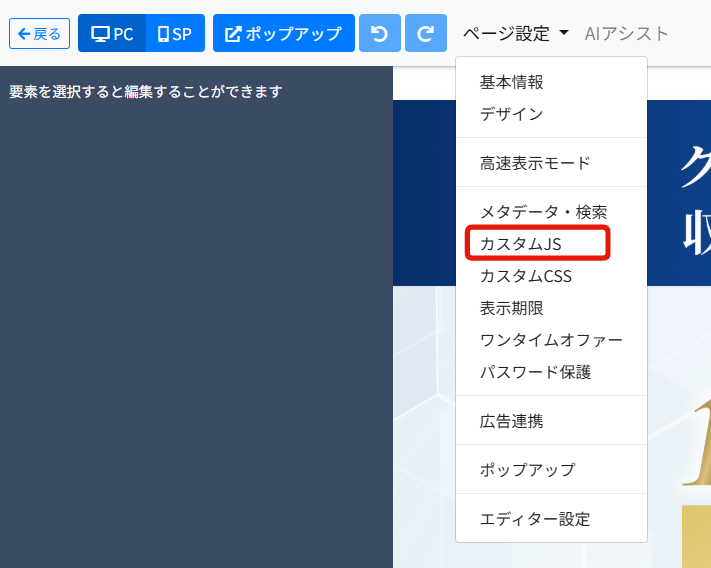Choose ワンタイムオファー option
This screenshot has height=568, width=711.
[x=551, y=340]
